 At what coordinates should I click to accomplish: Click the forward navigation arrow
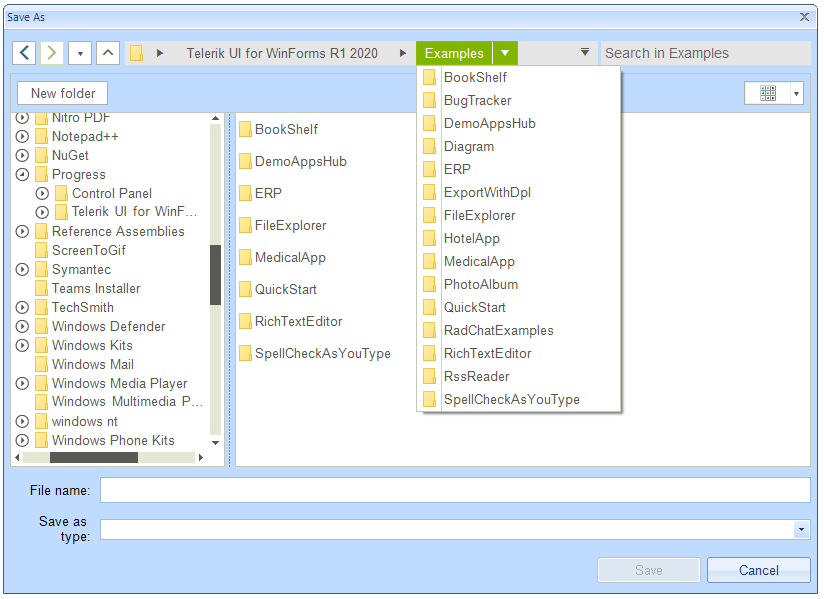pos(51,52)
